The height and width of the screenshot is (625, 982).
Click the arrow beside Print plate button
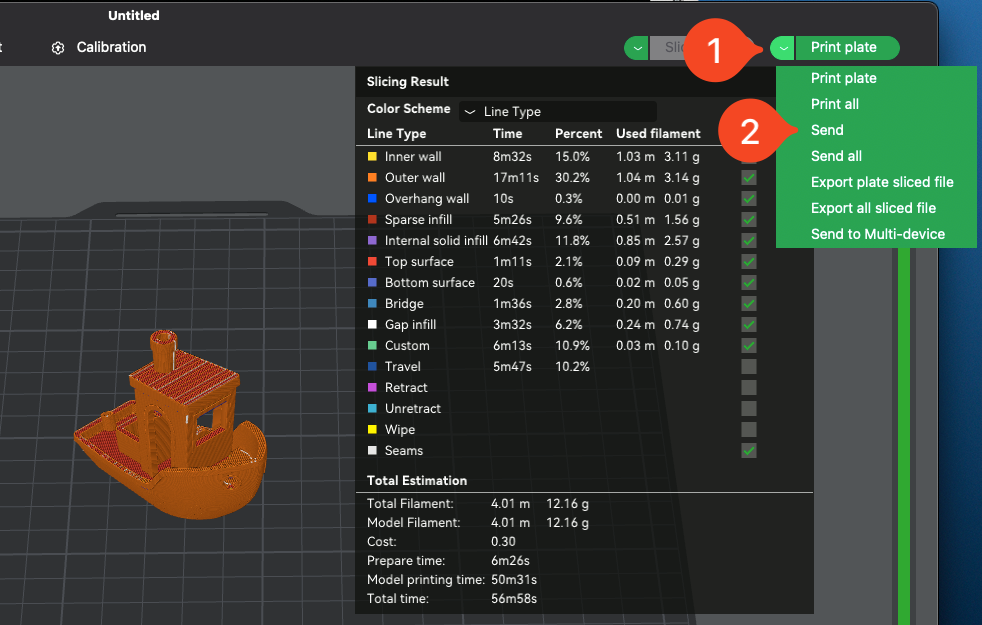tap(783, 48)
